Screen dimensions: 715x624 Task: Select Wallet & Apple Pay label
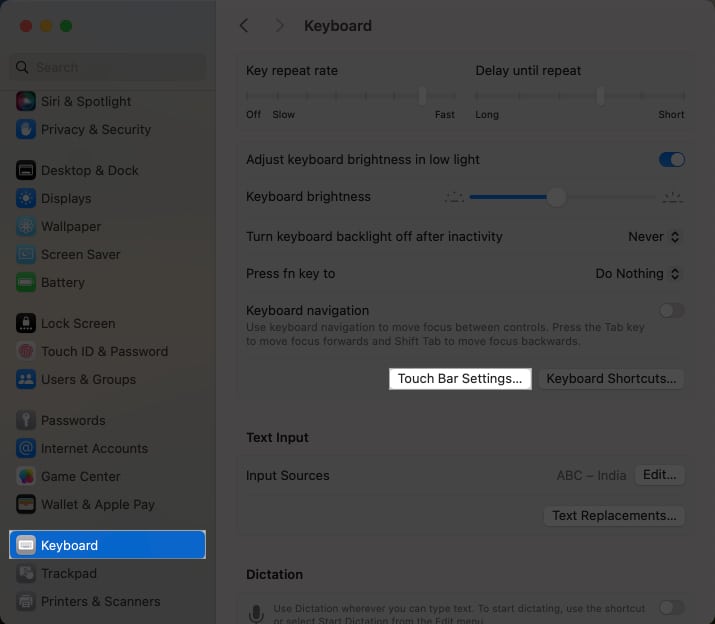click(x=98, y=504)
